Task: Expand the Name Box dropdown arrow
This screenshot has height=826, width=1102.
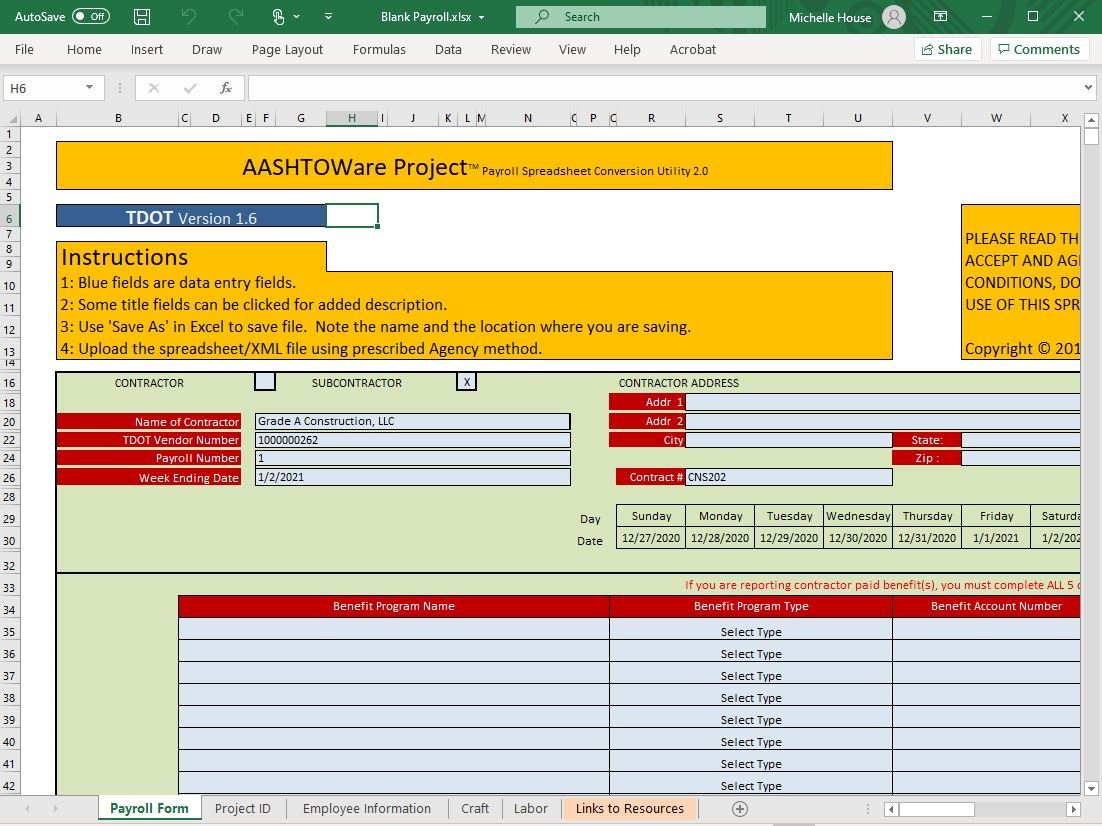Action: click(x=89, y=88)
